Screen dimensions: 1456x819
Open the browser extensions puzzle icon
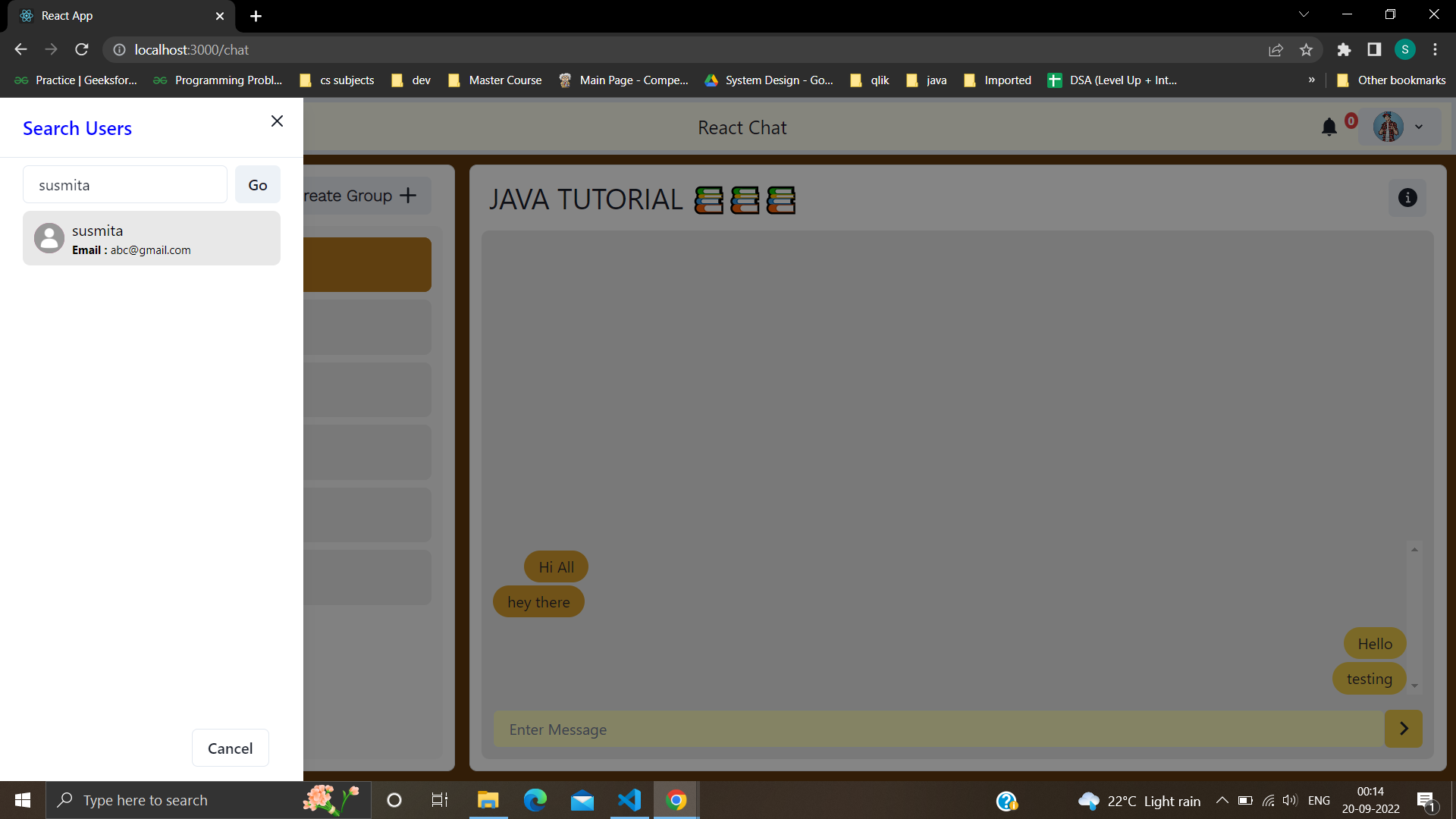1344,50
